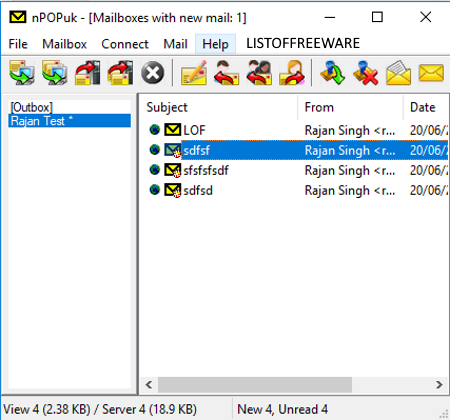
Task: Click the nPOPuk envelope title bar icon
Action: point(18,17)
